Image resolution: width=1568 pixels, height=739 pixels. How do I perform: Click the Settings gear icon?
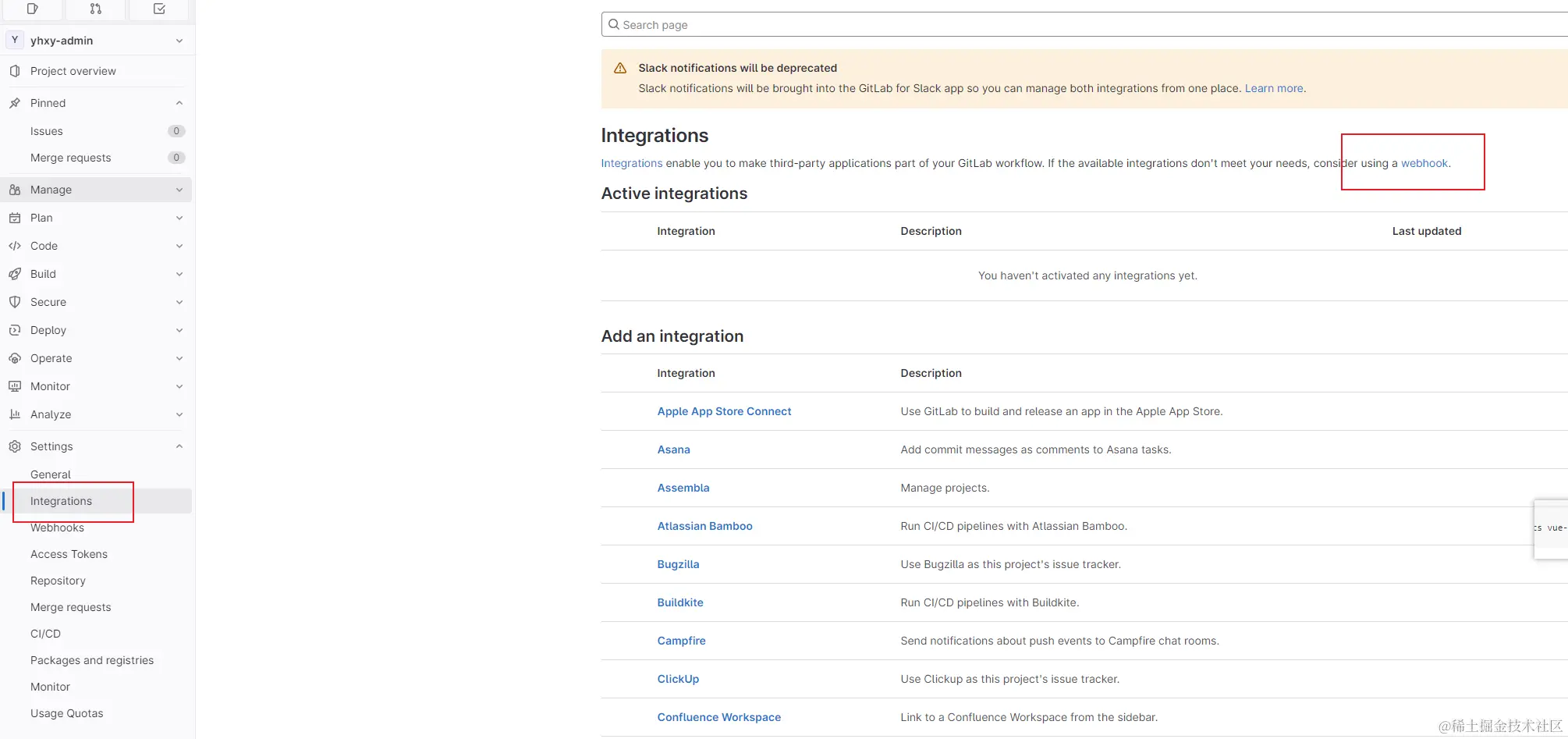coord(15,446)
